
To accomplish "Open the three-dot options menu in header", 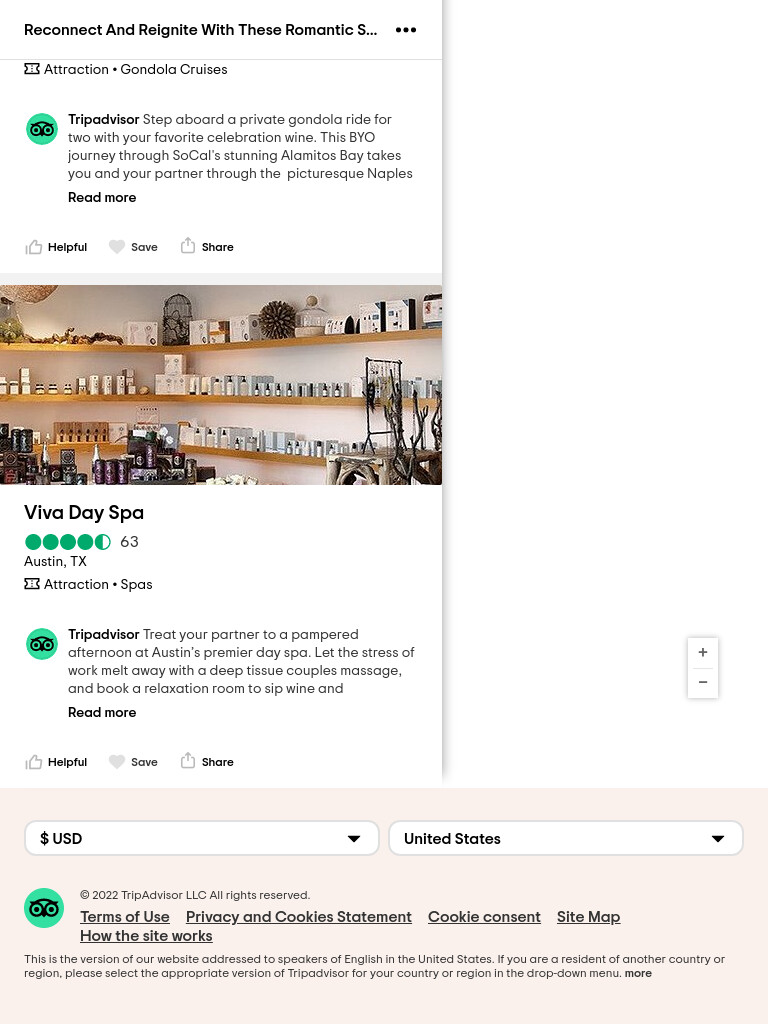I will (x=406, y=30).
